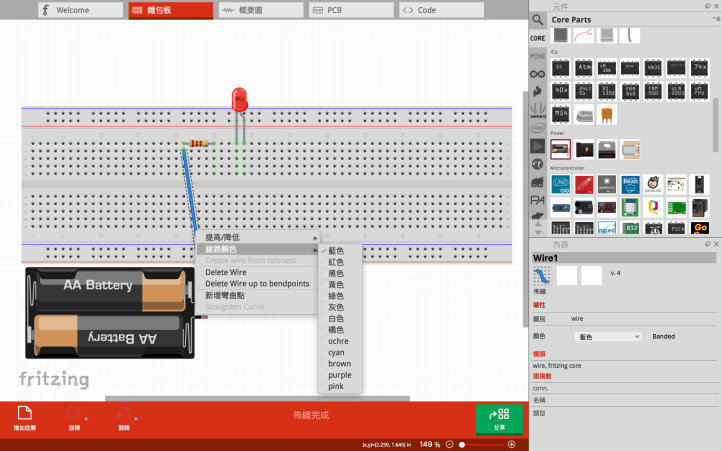Open the MINE parts bin
Image resolution: width=722 pixels, height=451 pixels.
pos(538,55)
